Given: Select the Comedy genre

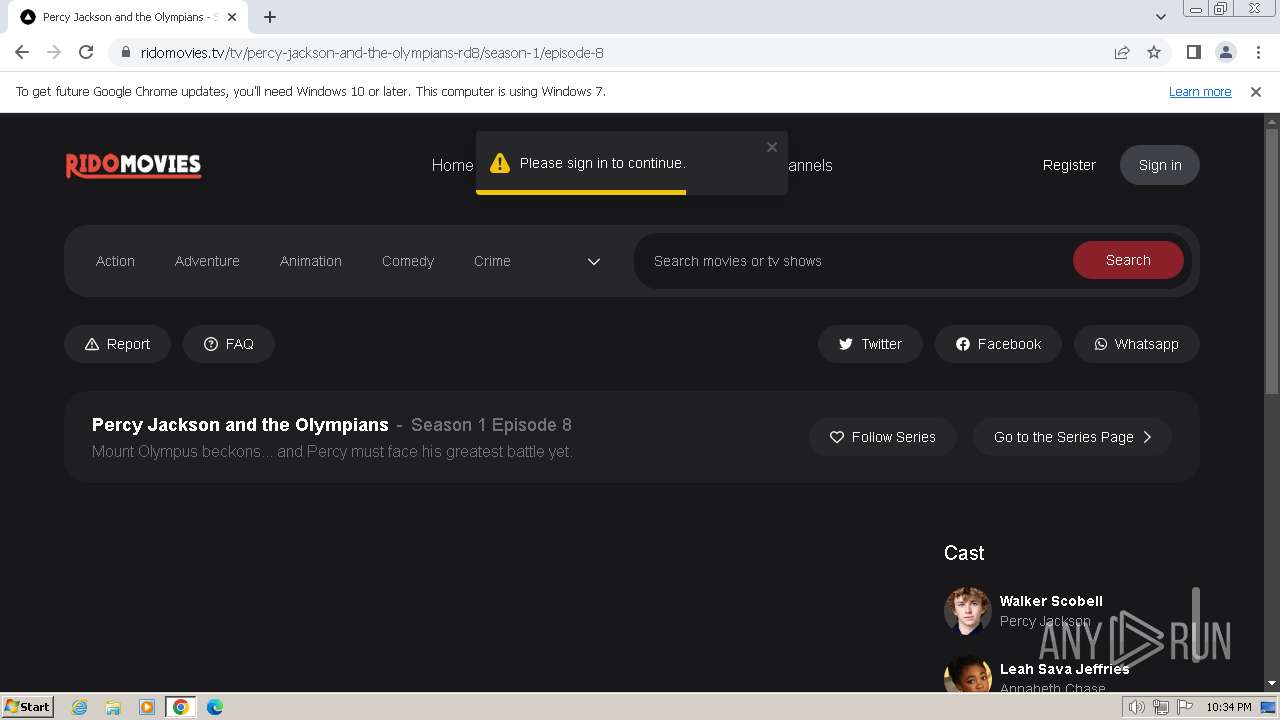Looking at the screenshot, I should 408,261.
